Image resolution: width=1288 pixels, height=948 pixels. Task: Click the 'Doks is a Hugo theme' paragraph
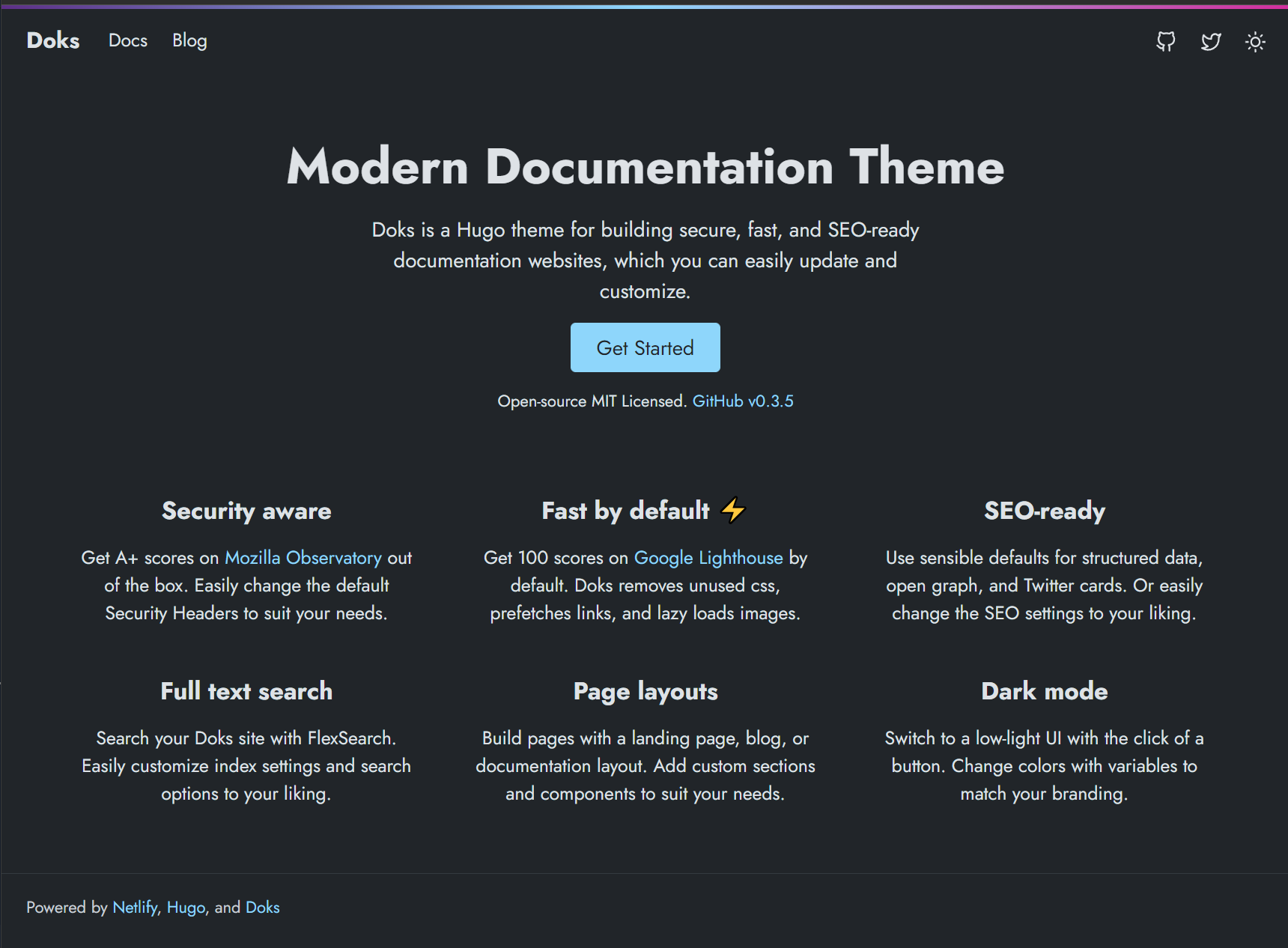[645, 261]
